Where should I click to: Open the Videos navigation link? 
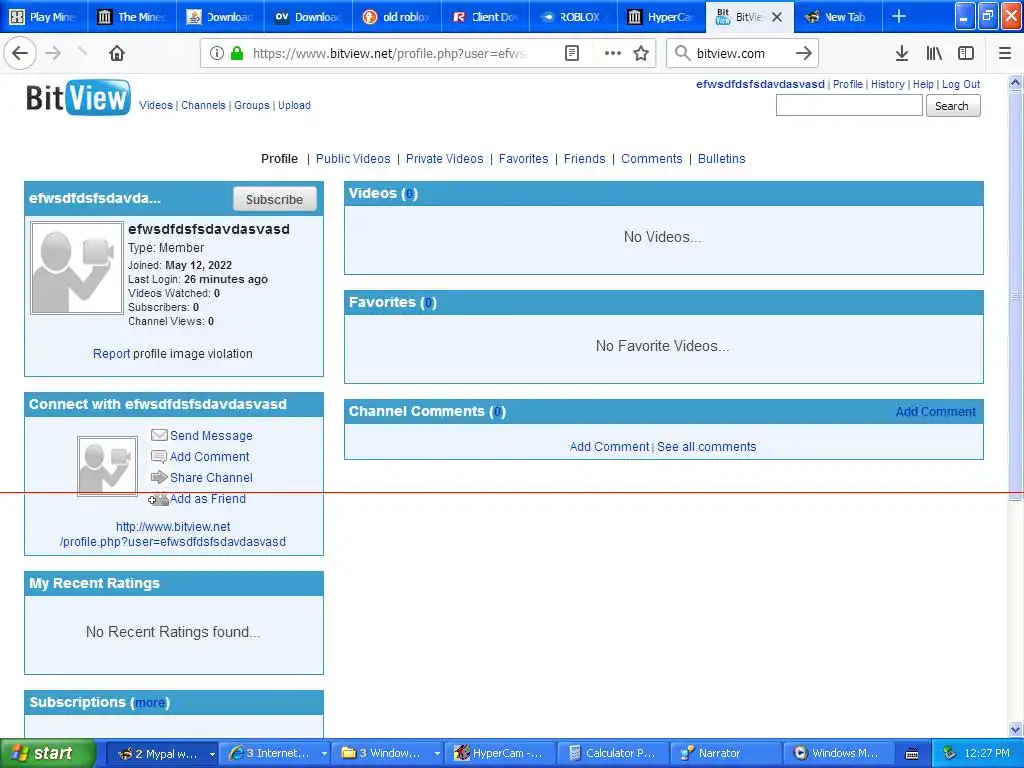[x=155, y=105]
